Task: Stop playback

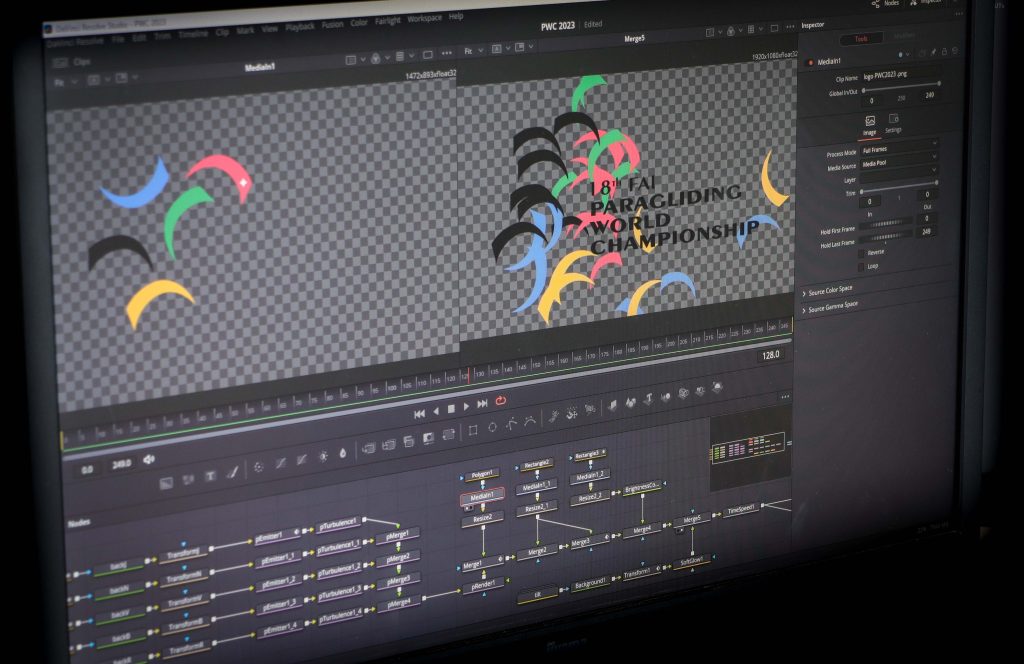Action: pos(451,409)
